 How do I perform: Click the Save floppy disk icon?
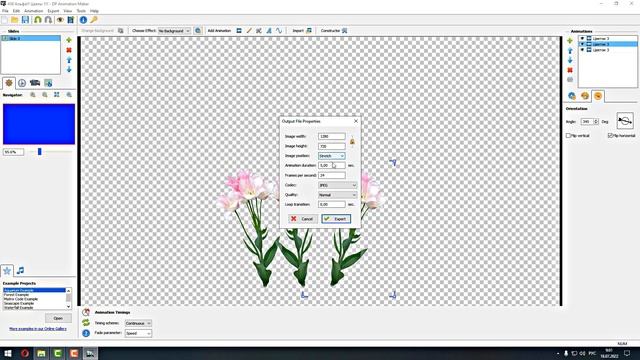[25, 20]
